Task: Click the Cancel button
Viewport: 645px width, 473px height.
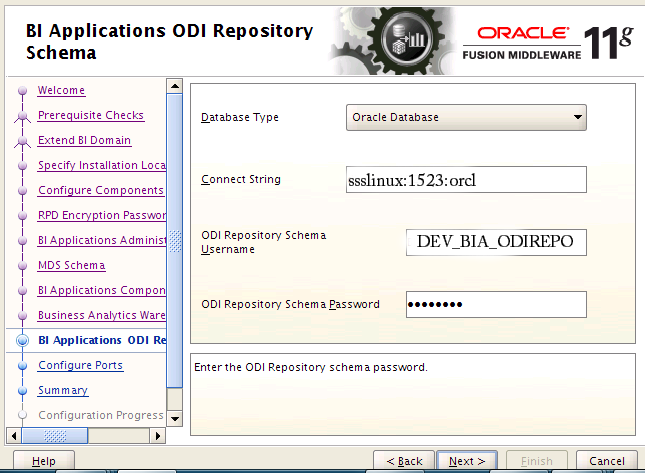Action: (x=607, y=461)
